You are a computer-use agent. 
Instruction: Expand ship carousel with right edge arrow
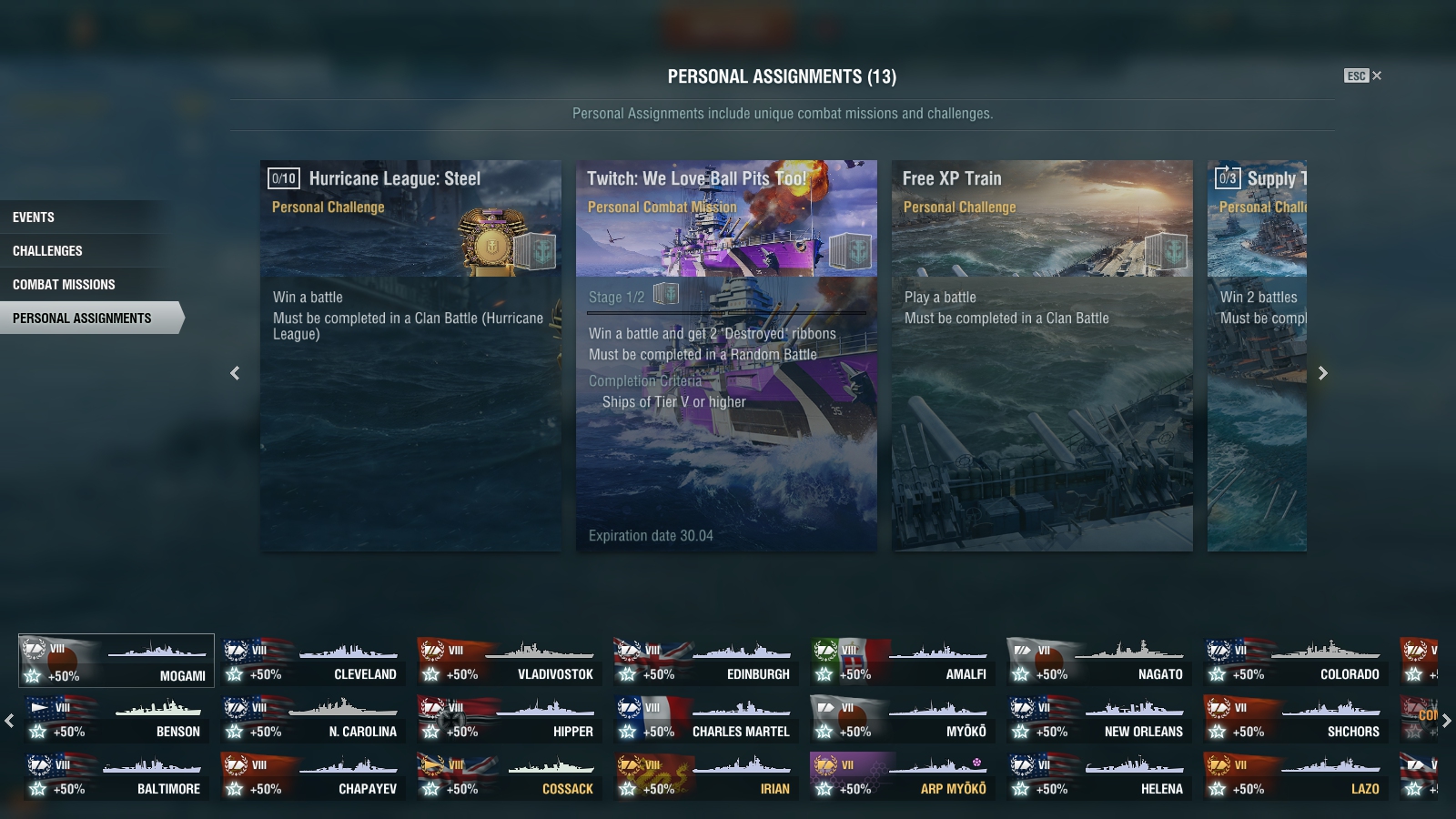click(x=1447, y=721)
